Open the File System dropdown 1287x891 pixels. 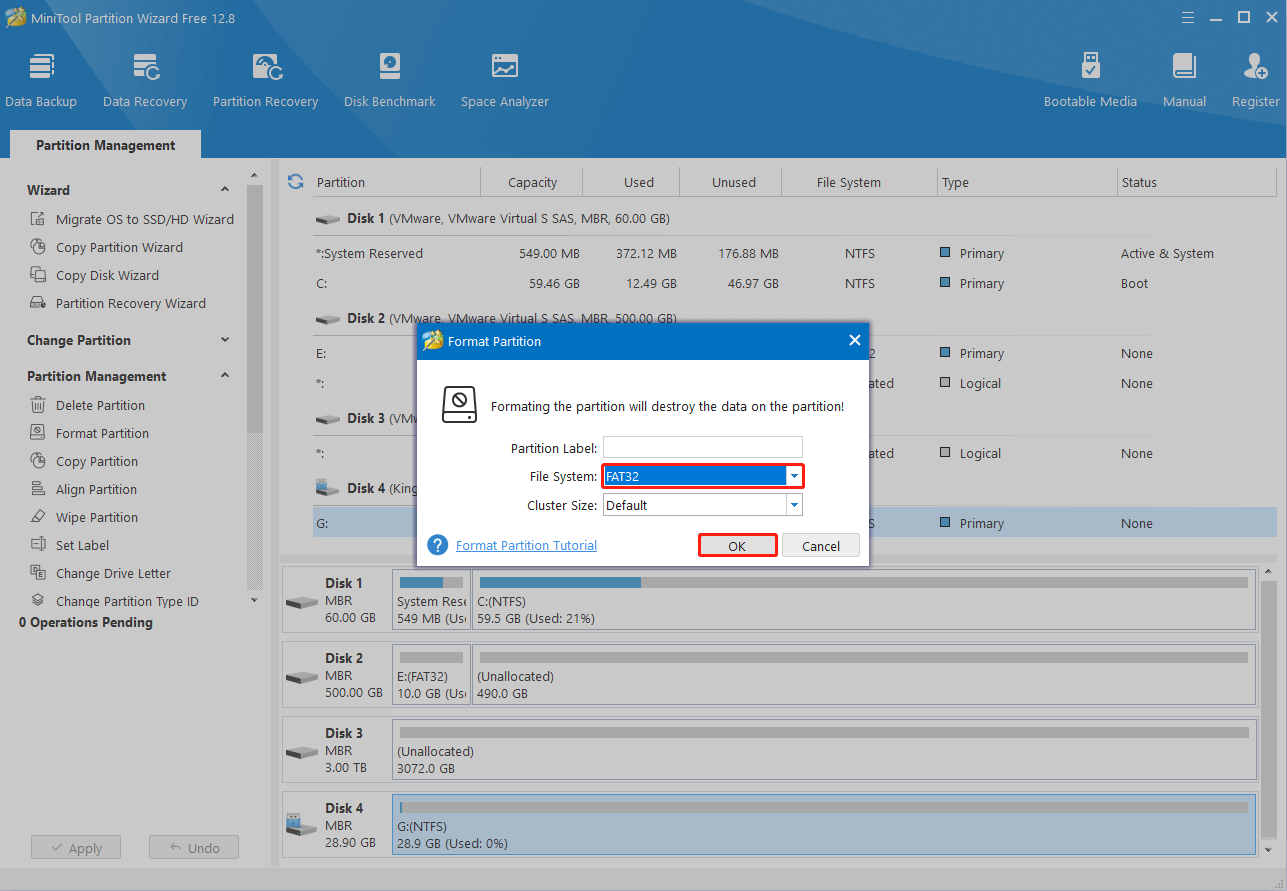click(x=794, y=477)
